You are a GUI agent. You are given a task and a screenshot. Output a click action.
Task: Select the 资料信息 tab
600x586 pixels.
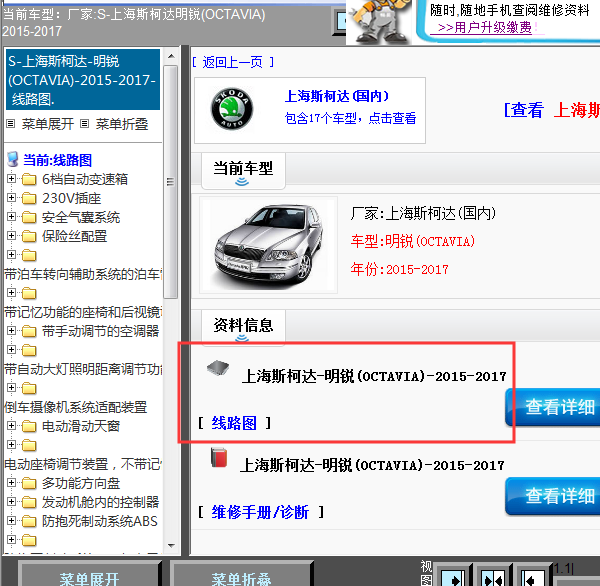243,326
